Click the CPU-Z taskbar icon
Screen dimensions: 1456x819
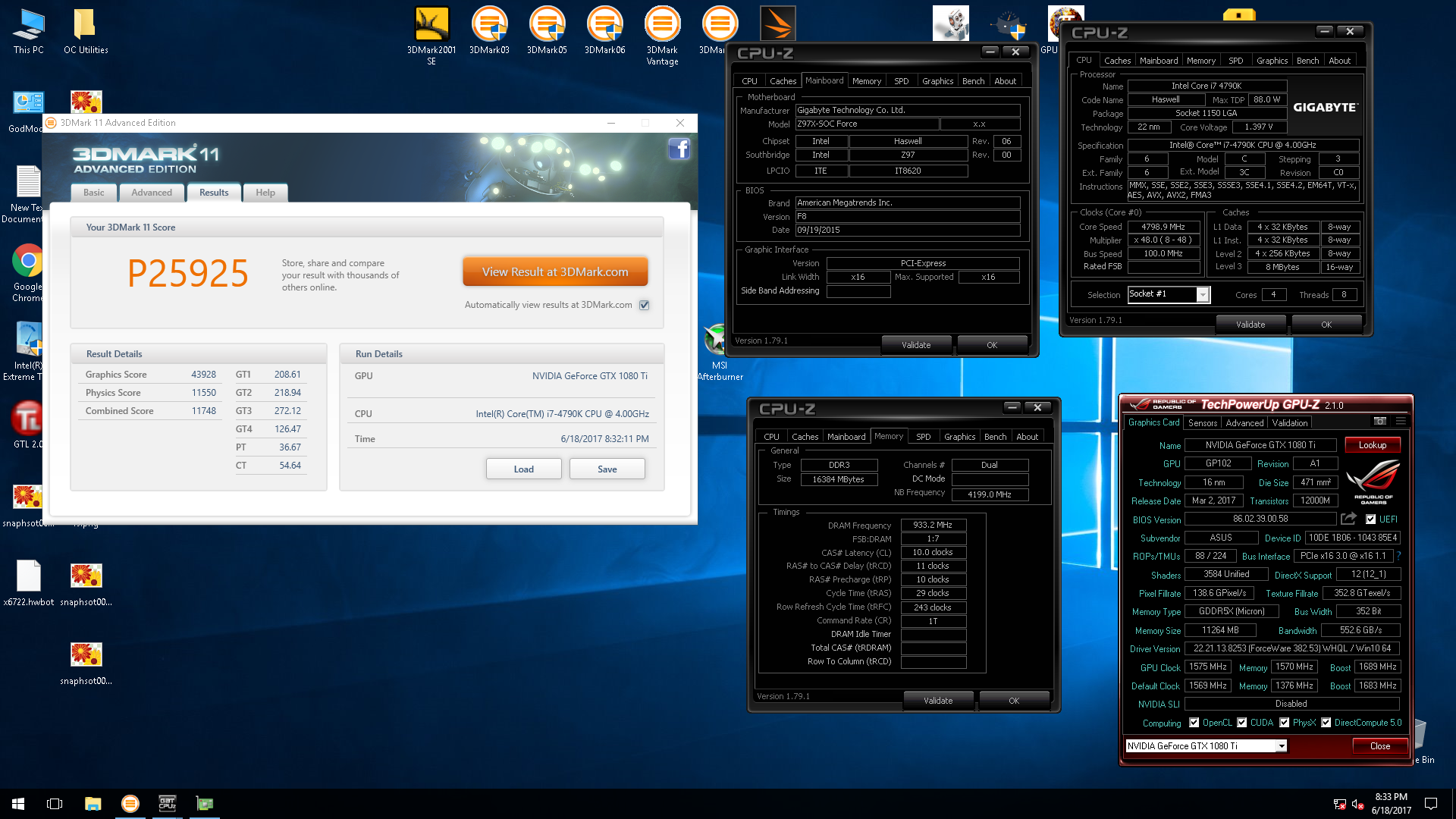point(168,804)
